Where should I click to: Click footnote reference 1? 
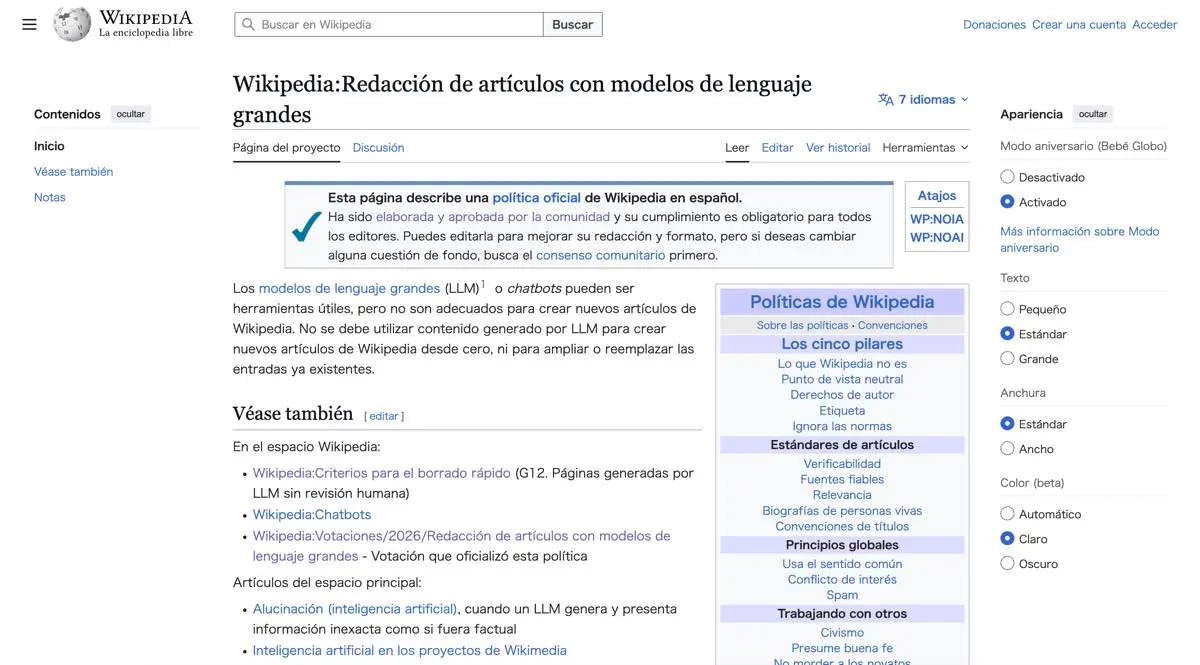click(483, 284)
